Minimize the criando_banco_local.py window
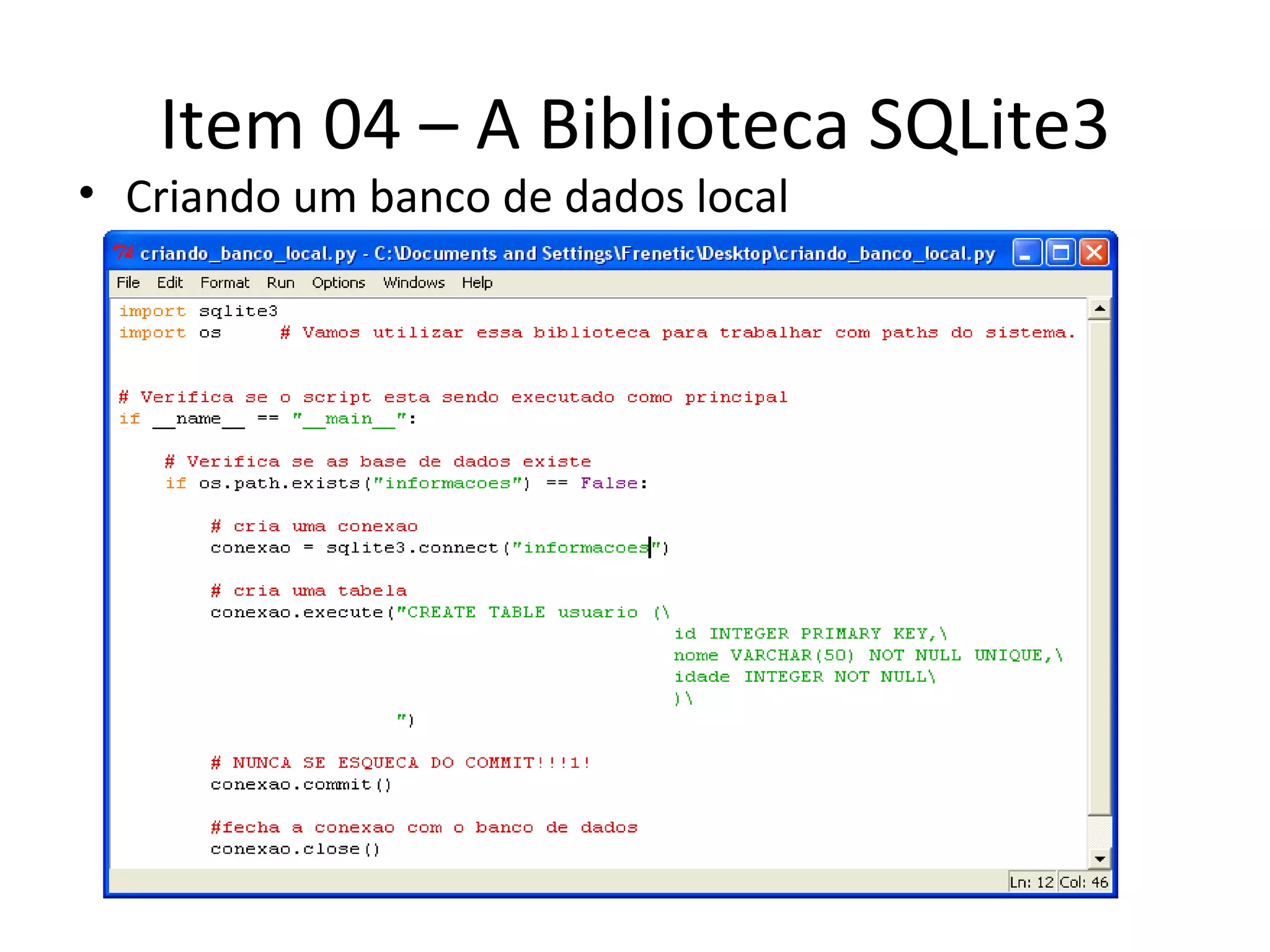 coord(1026,253)
